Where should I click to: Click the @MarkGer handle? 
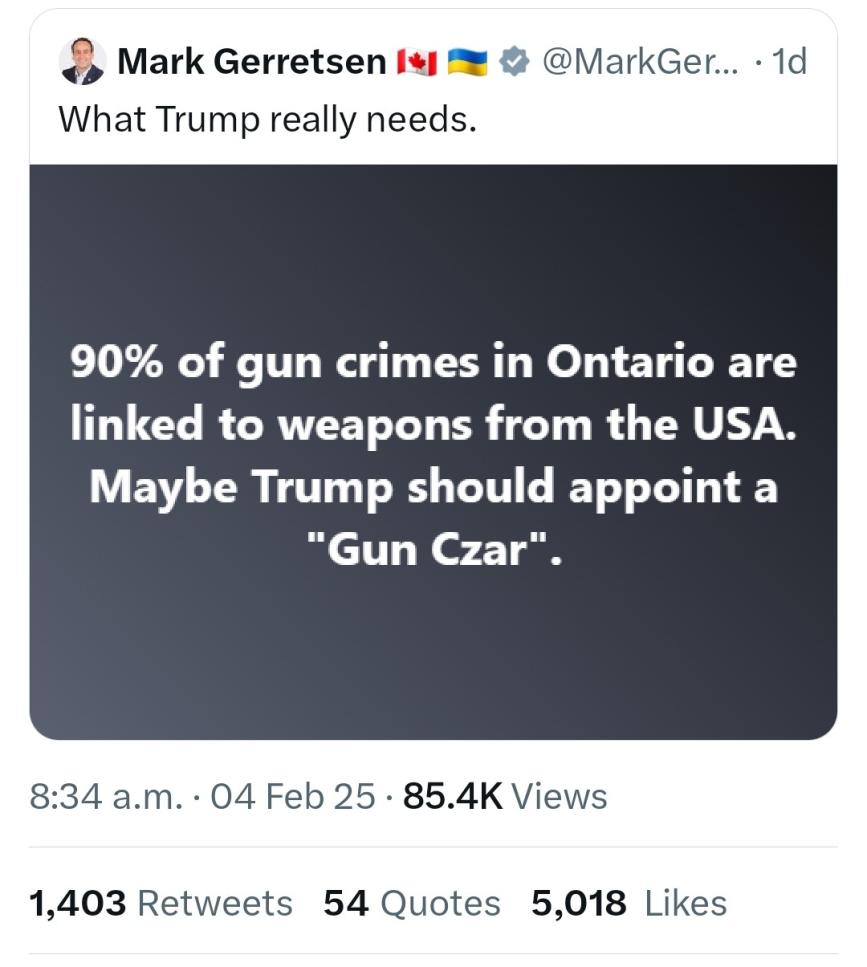click(639, 63)
